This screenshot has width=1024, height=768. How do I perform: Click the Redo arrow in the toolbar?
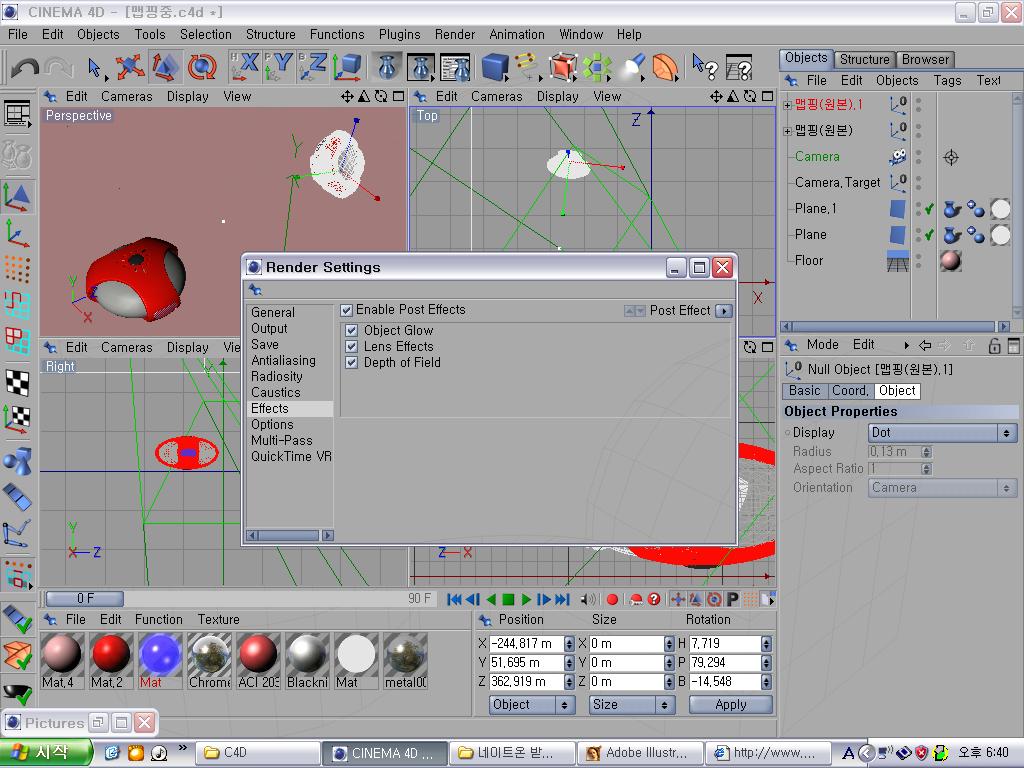point(59,67)
